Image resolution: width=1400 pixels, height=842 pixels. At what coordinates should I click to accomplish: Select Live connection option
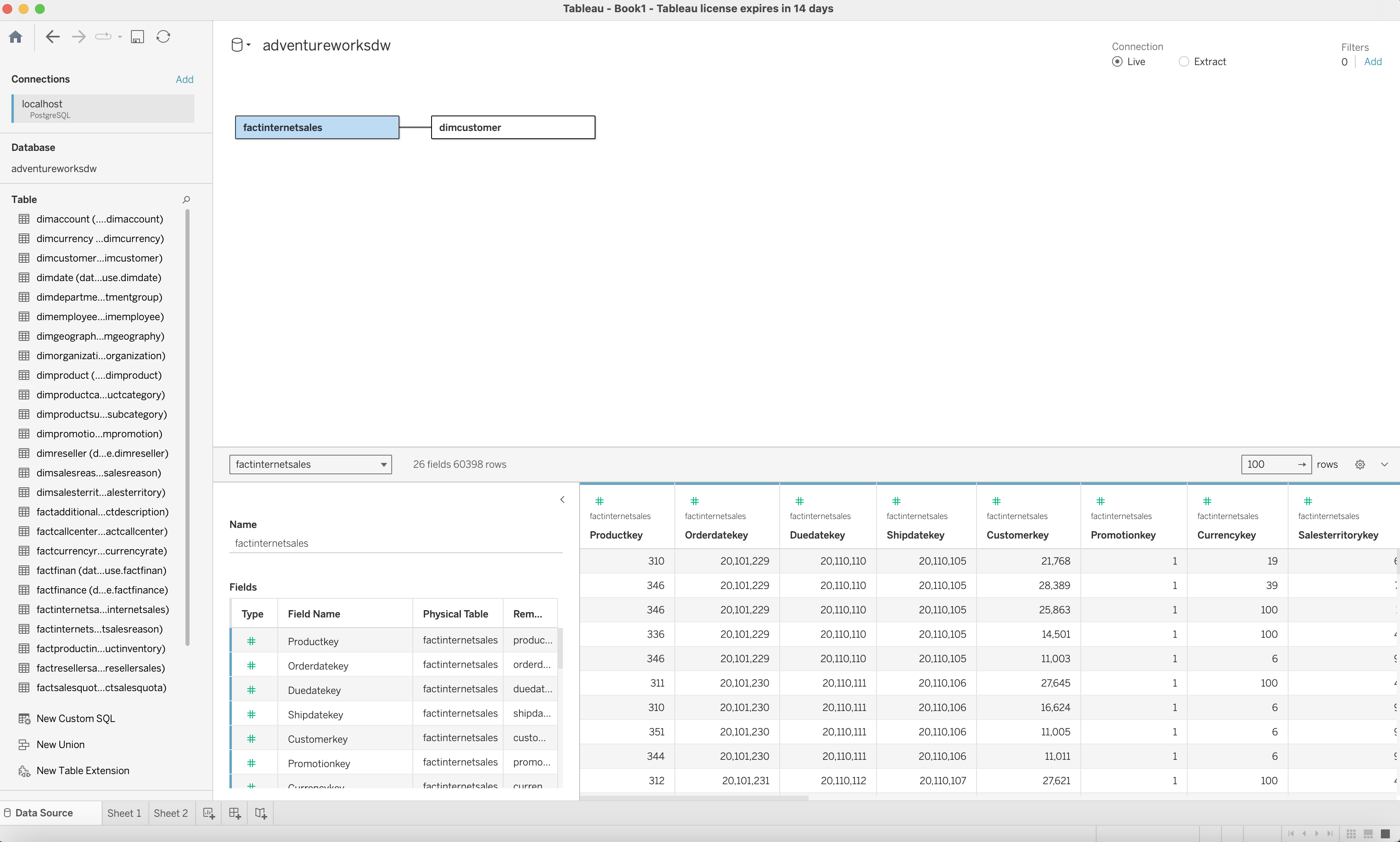pyautogui.click(x=1117, y=62)
